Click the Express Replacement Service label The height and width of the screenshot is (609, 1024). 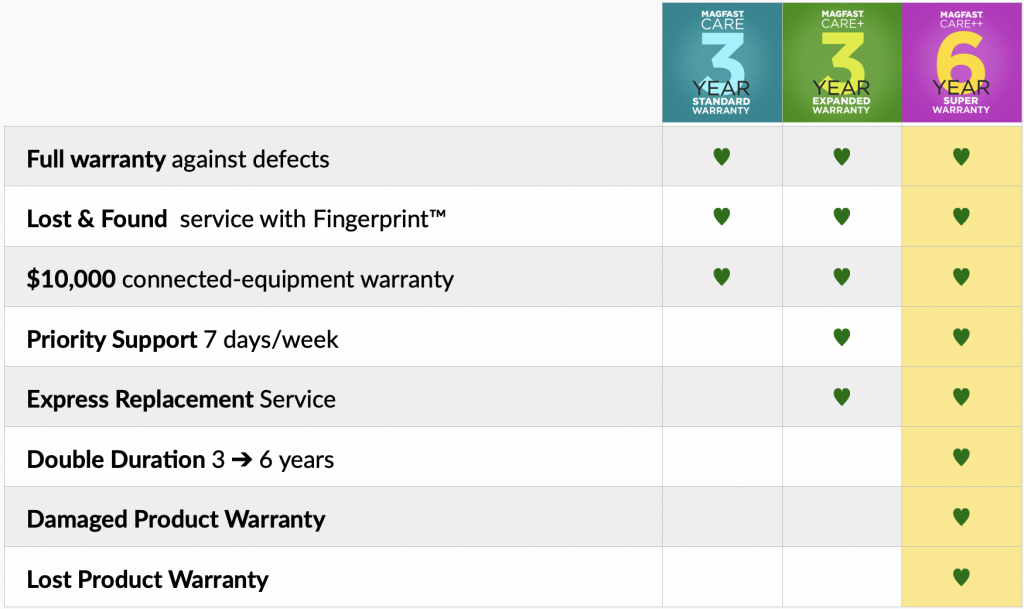coord(181,399)
